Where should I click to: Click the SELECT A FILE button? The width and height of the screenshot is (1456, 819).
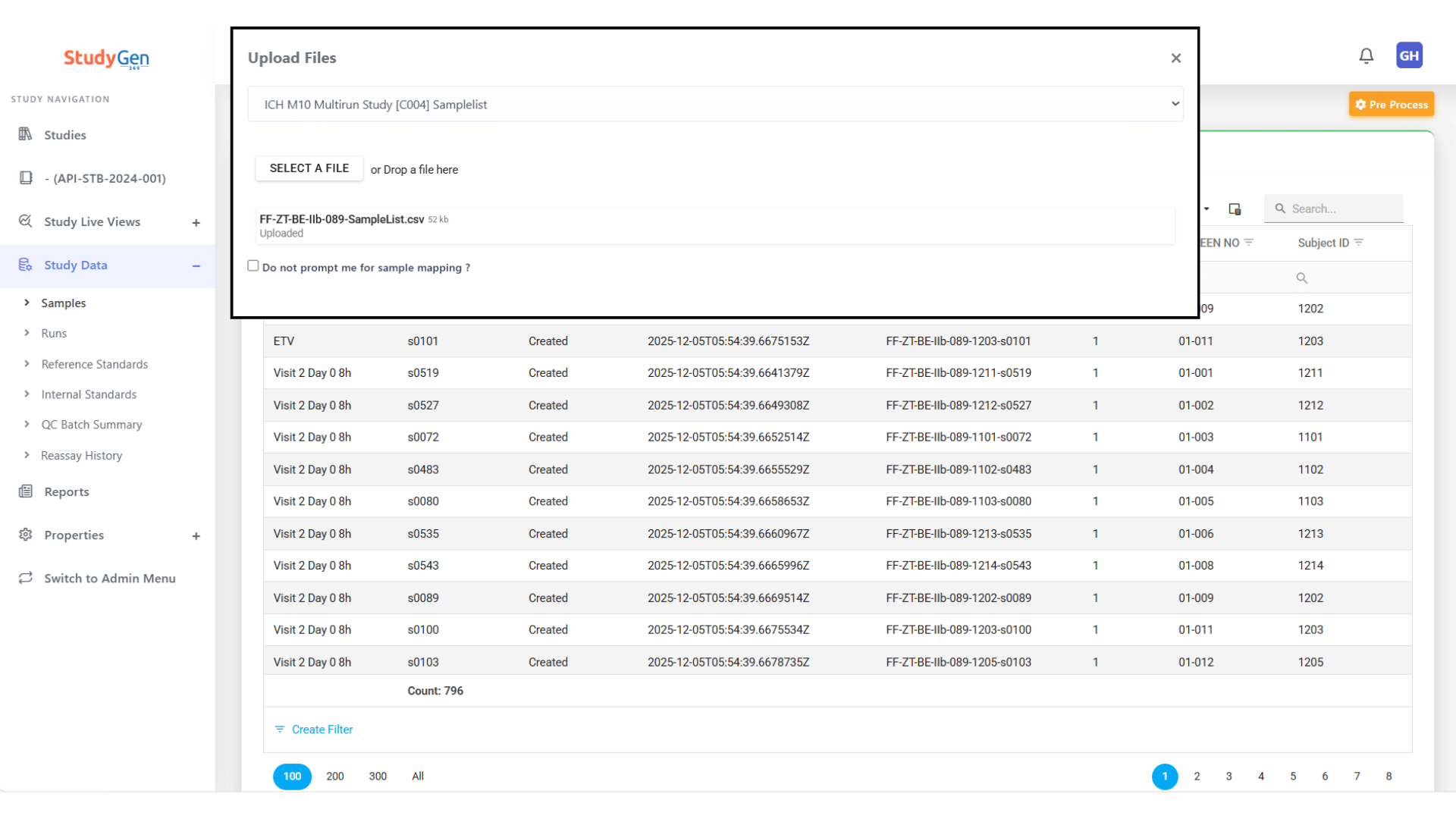point(309,168)
